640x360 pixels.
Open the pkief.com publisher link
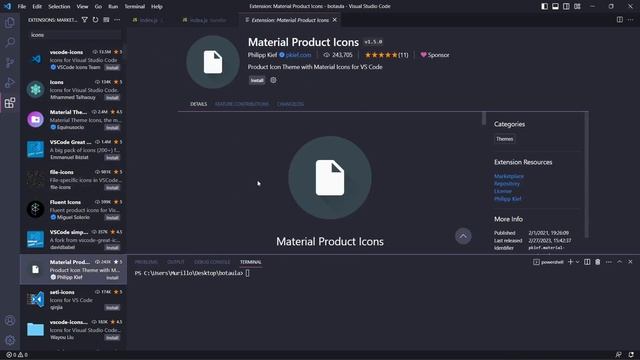point(298,55)
